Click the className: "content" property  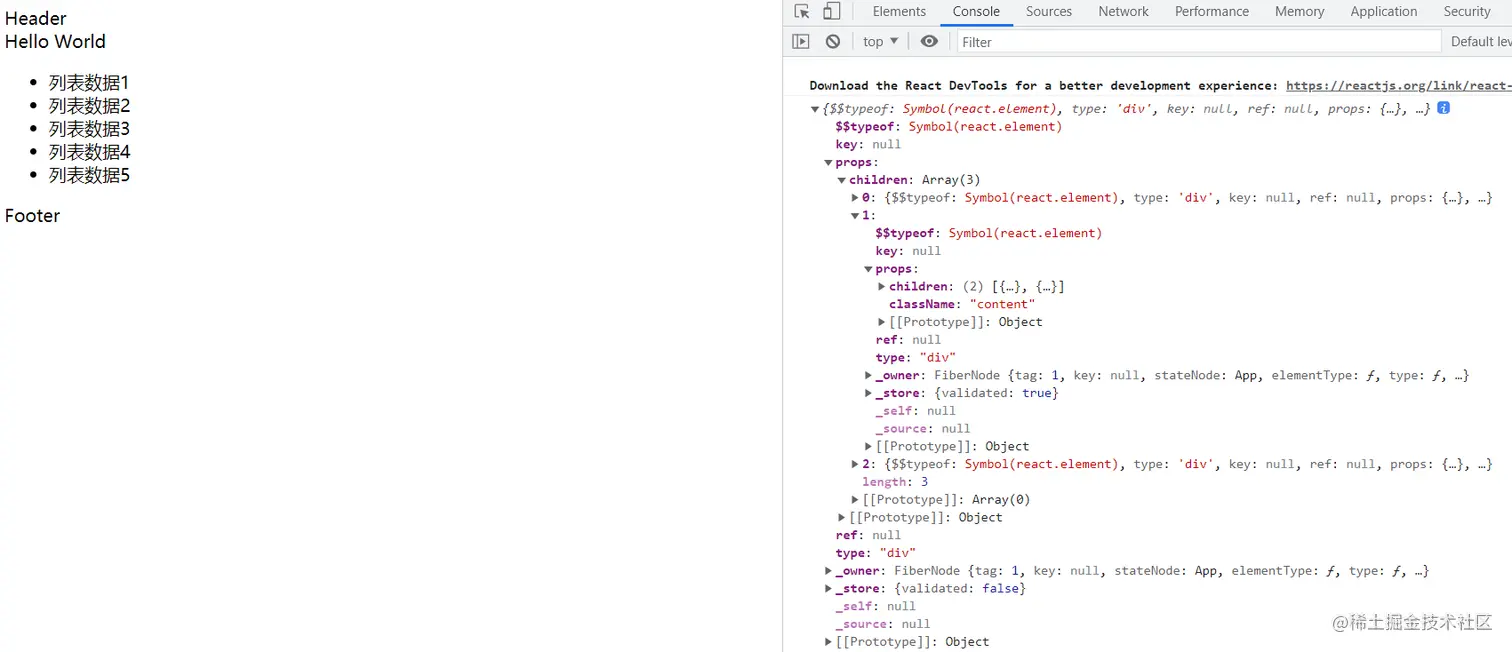point(962,304)
